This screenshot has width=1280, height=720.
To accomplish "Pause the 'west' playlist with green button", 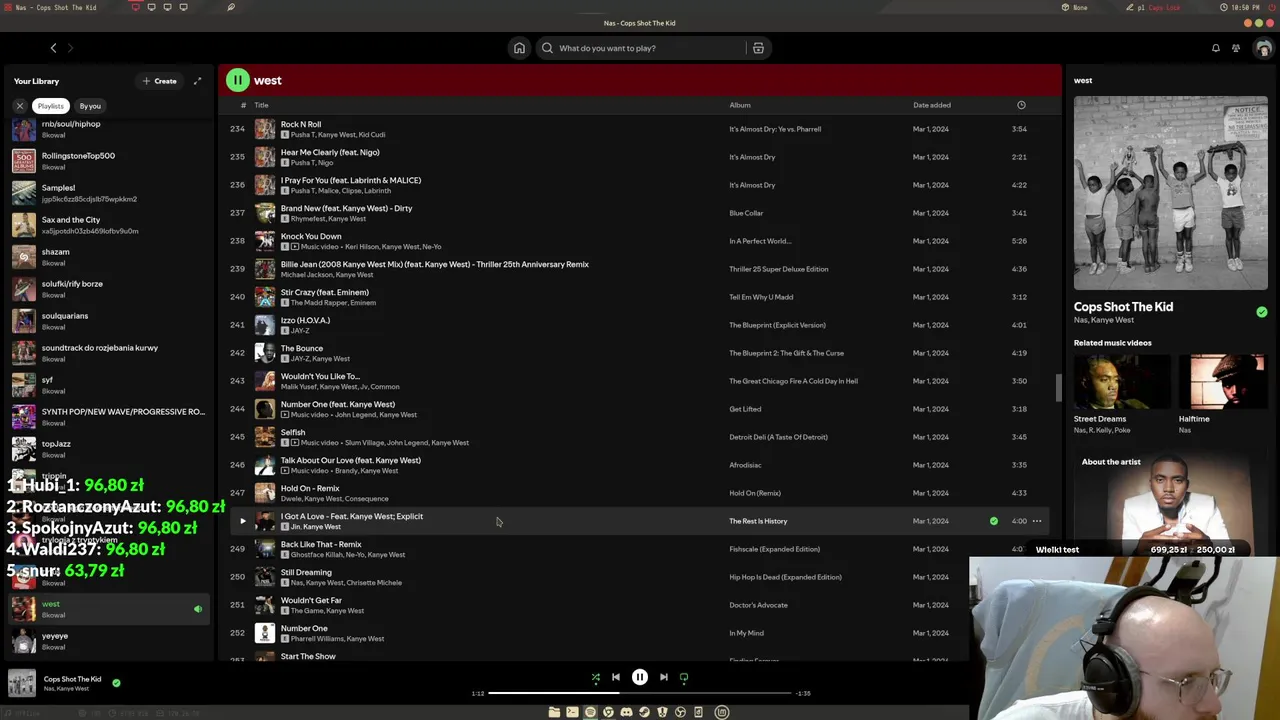I will point(238,80).
